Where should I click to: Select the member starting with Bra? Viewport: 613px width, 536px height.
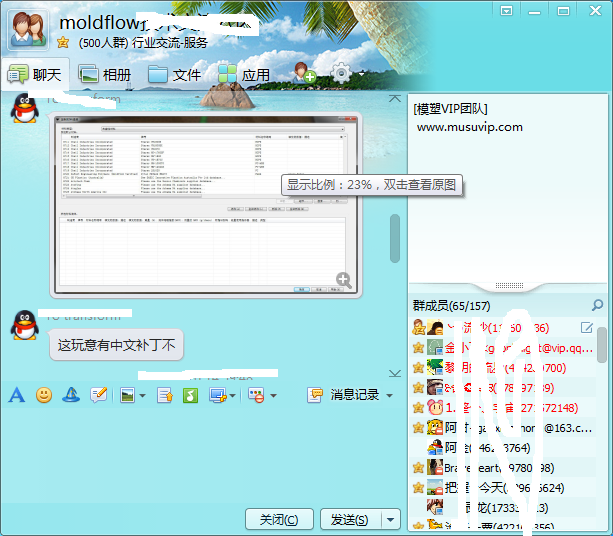(x=504, y=468)
